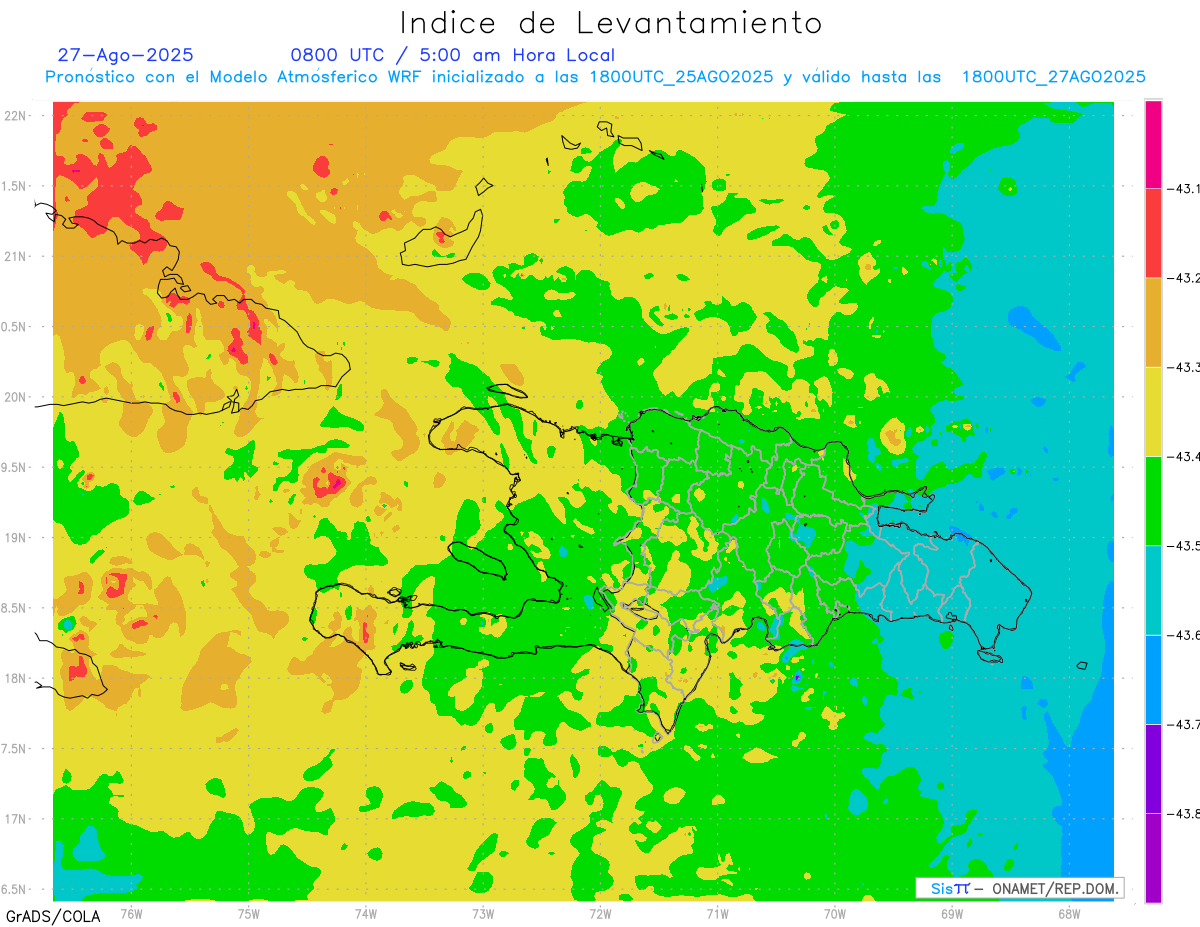Click "0800 UTC / 5:00 am Hora Local"

point(452,55)
